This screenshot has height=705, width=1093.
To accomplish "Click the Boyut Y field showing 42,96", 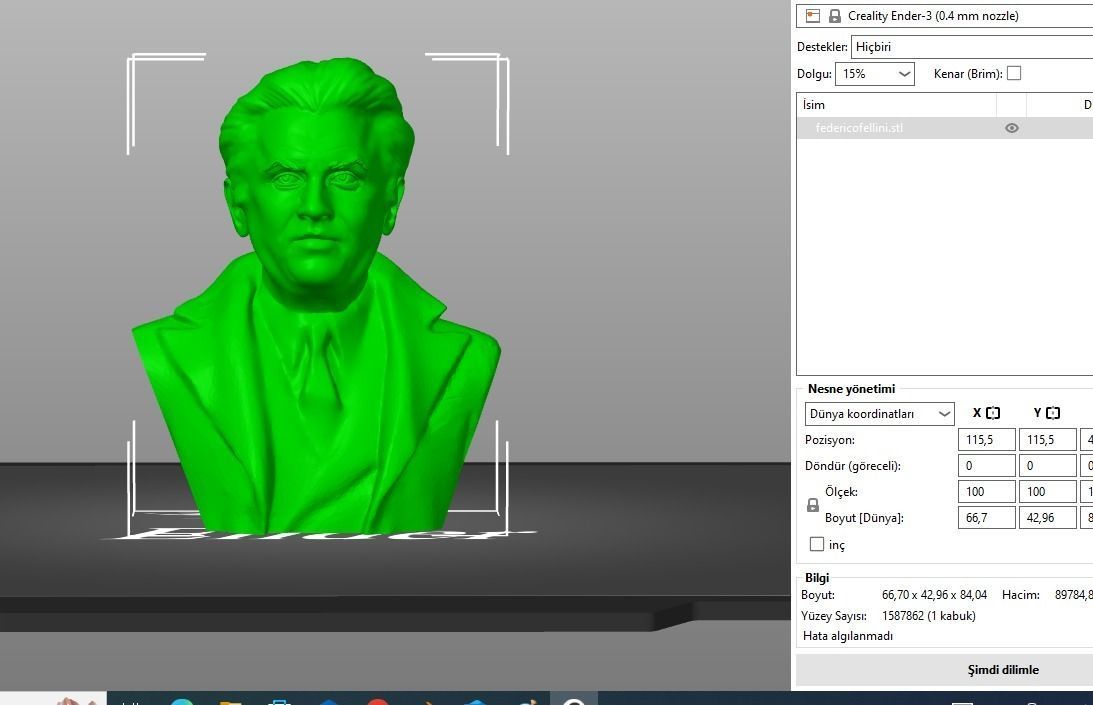I will point(1047,517).
